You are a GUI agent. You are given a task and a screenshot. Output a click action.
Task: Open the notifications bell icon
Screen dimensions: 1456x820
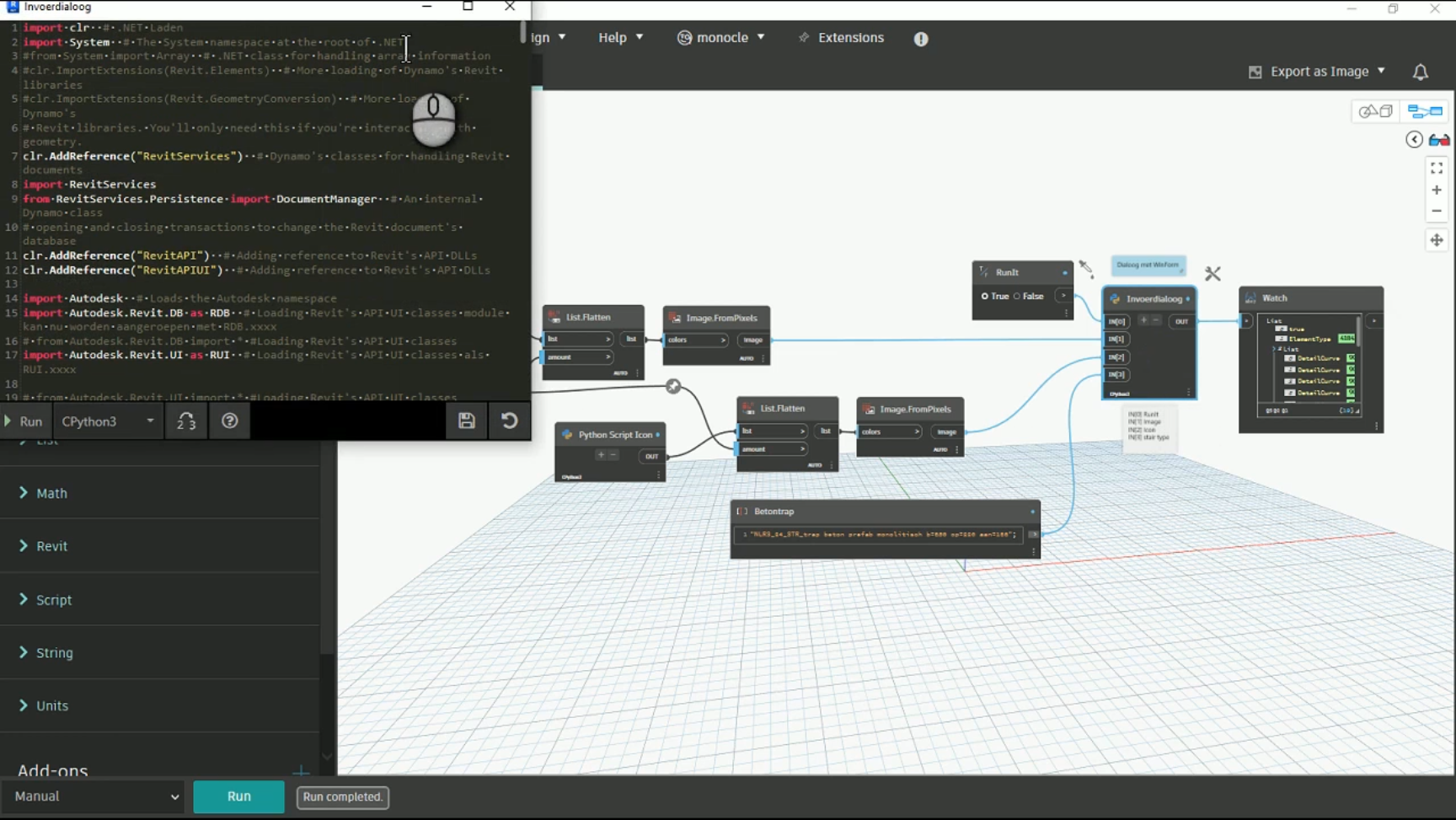pos(1421,72)
